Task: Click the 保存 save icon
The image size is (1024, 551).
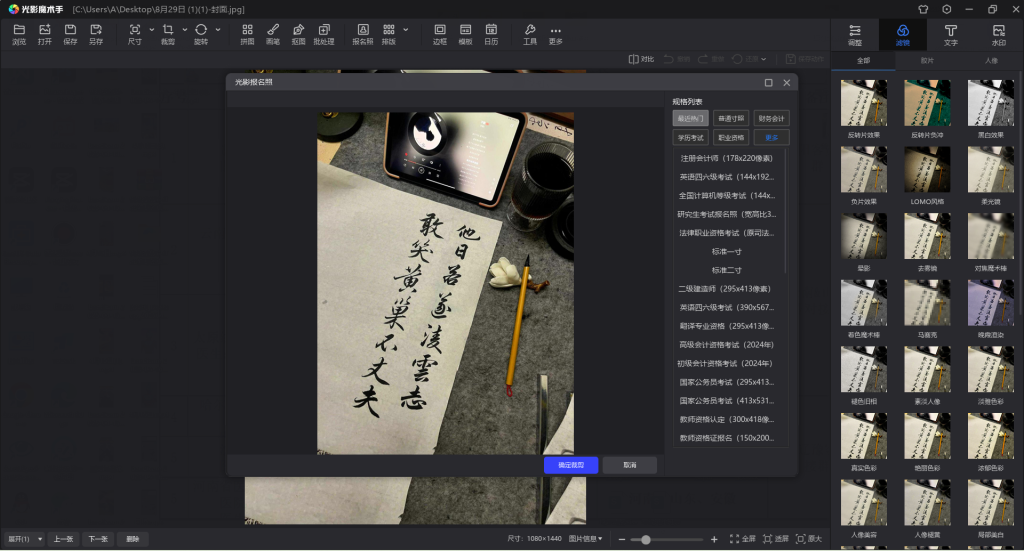Action: tap(70, 34)
